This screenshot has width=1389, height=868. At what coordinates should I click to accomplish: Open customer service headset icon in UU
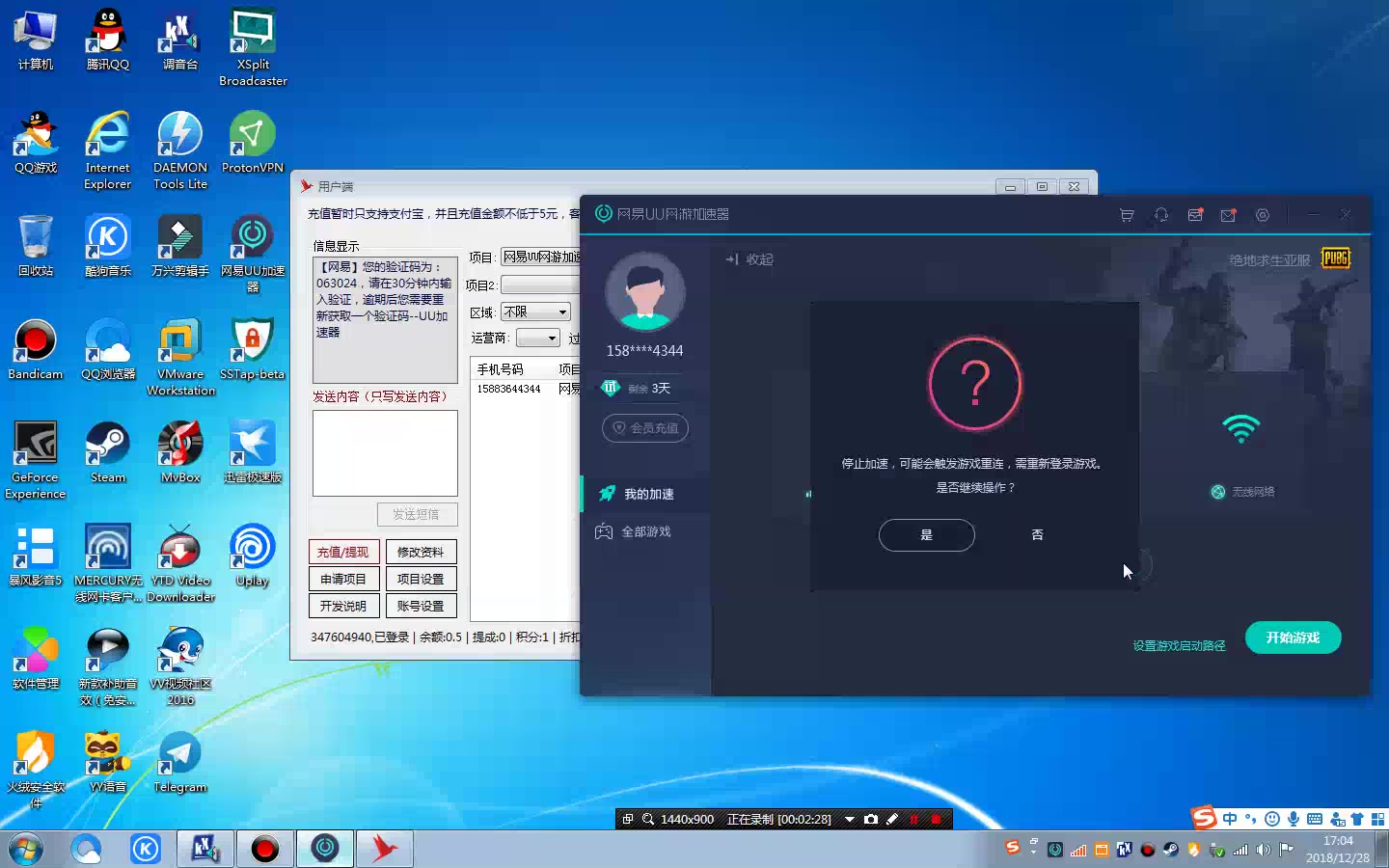tap(1161, 215)
